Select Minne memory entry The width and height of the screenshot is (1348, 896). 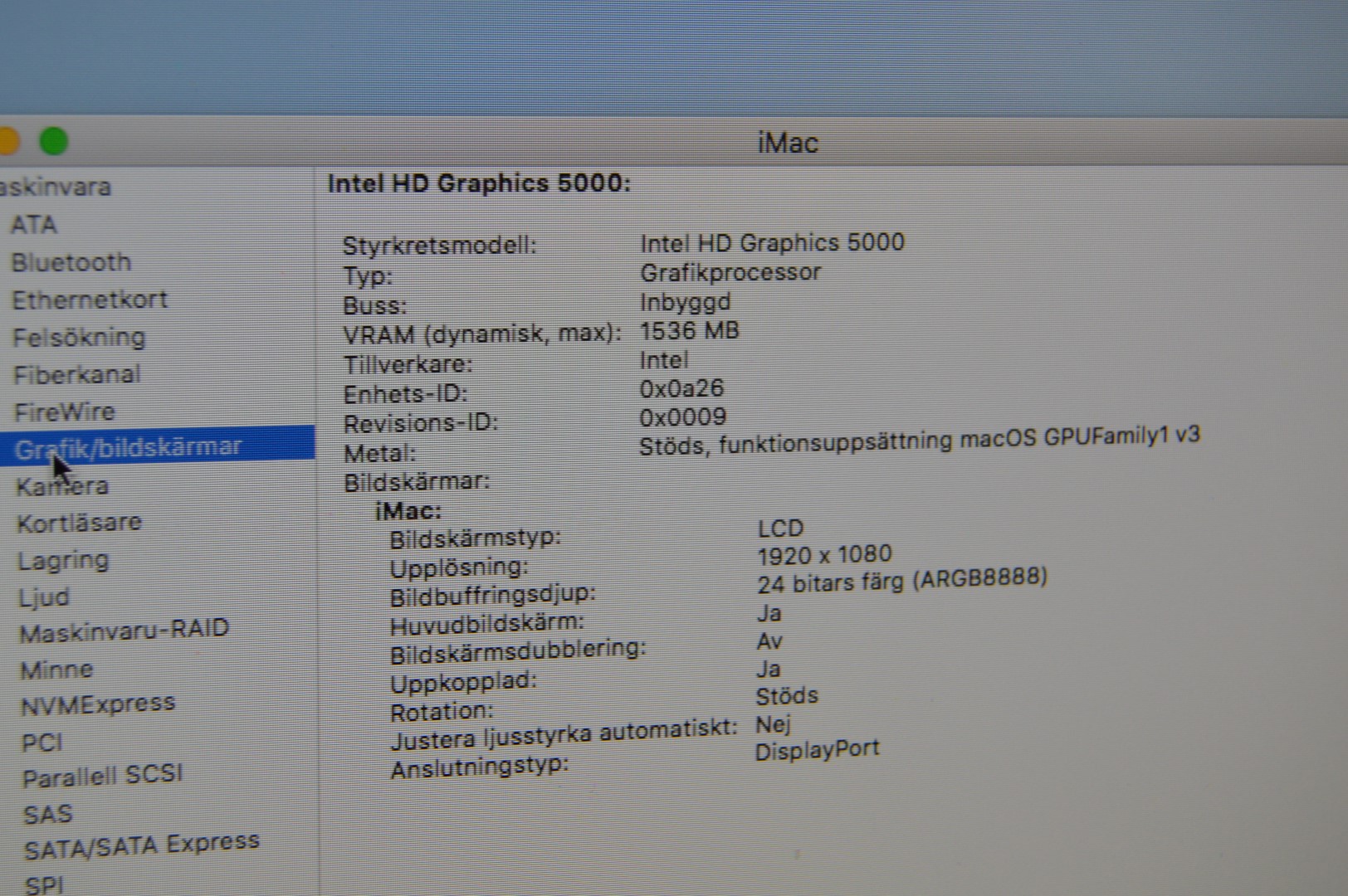tap(56, 669)
